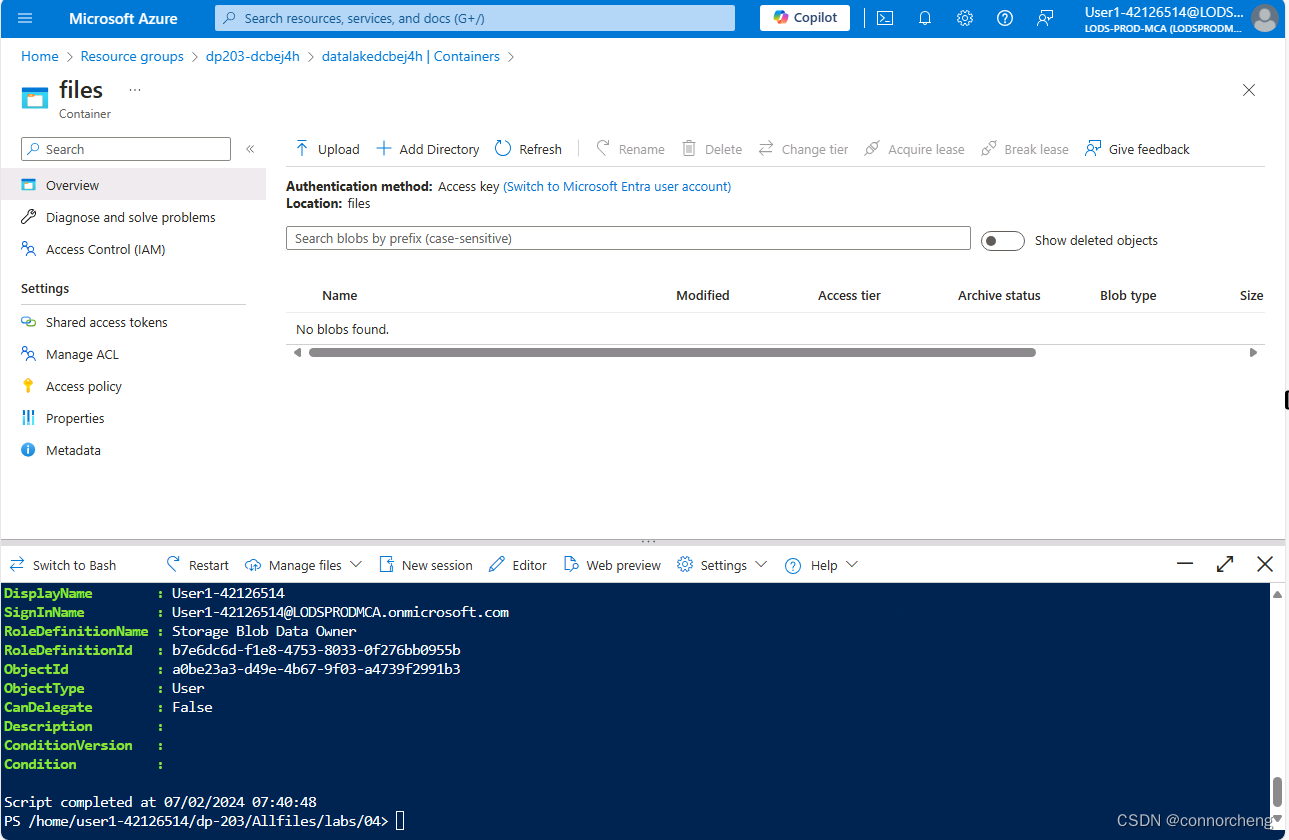Open the Cloud Shell Editor
Screen dimensions: 1289x840
(518, 565)
